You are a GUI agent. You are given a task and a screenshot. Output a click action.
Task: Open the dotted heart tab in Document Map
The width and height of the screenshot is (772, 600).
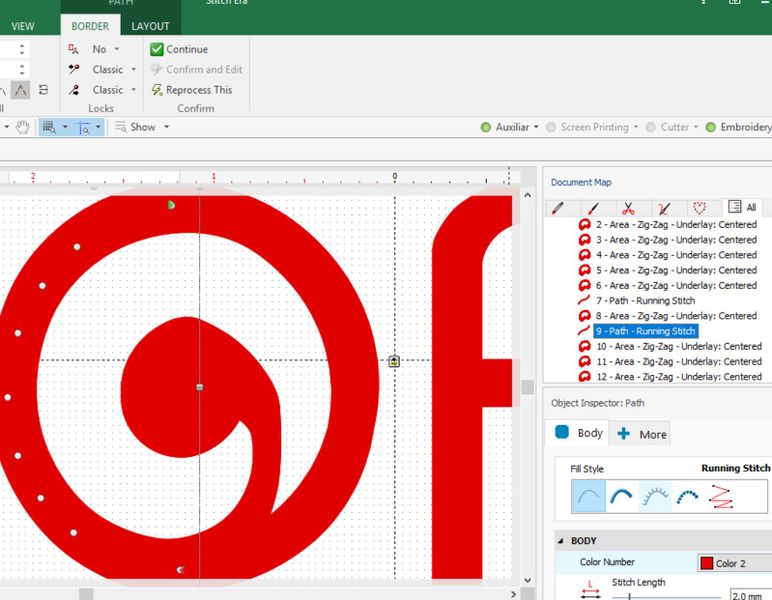coord(699,208)
